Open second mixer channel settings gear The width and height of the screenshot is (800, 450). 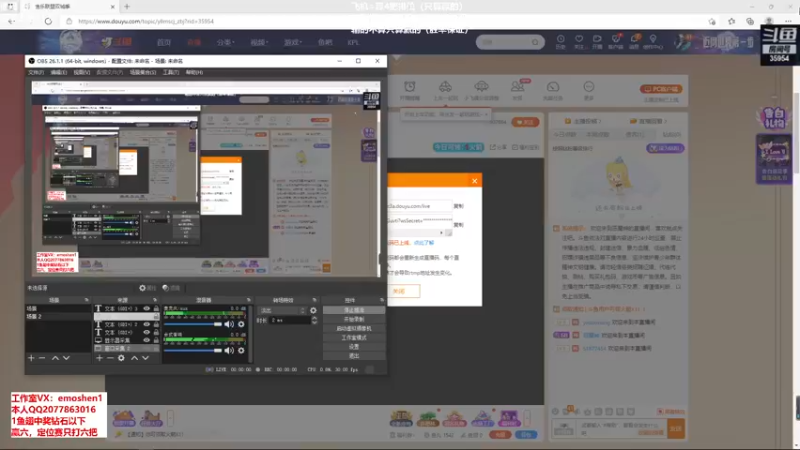pyautogui.click(x=241, y=351)
